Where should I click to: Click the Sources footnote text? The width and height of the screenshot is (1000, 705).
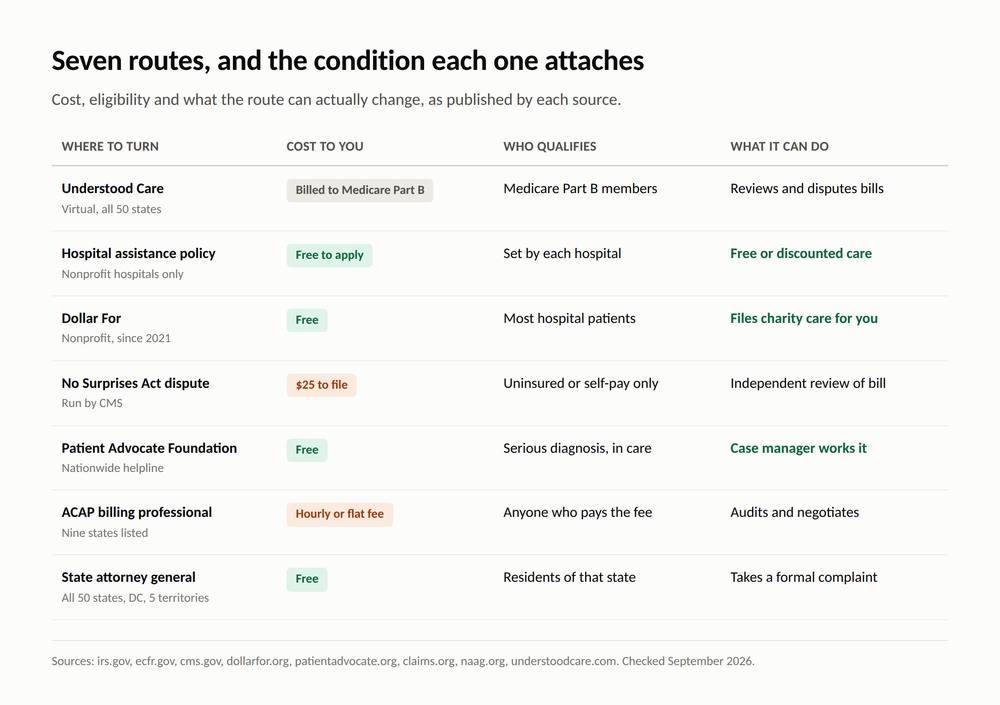pyautogui.click(x=403, y=661)
